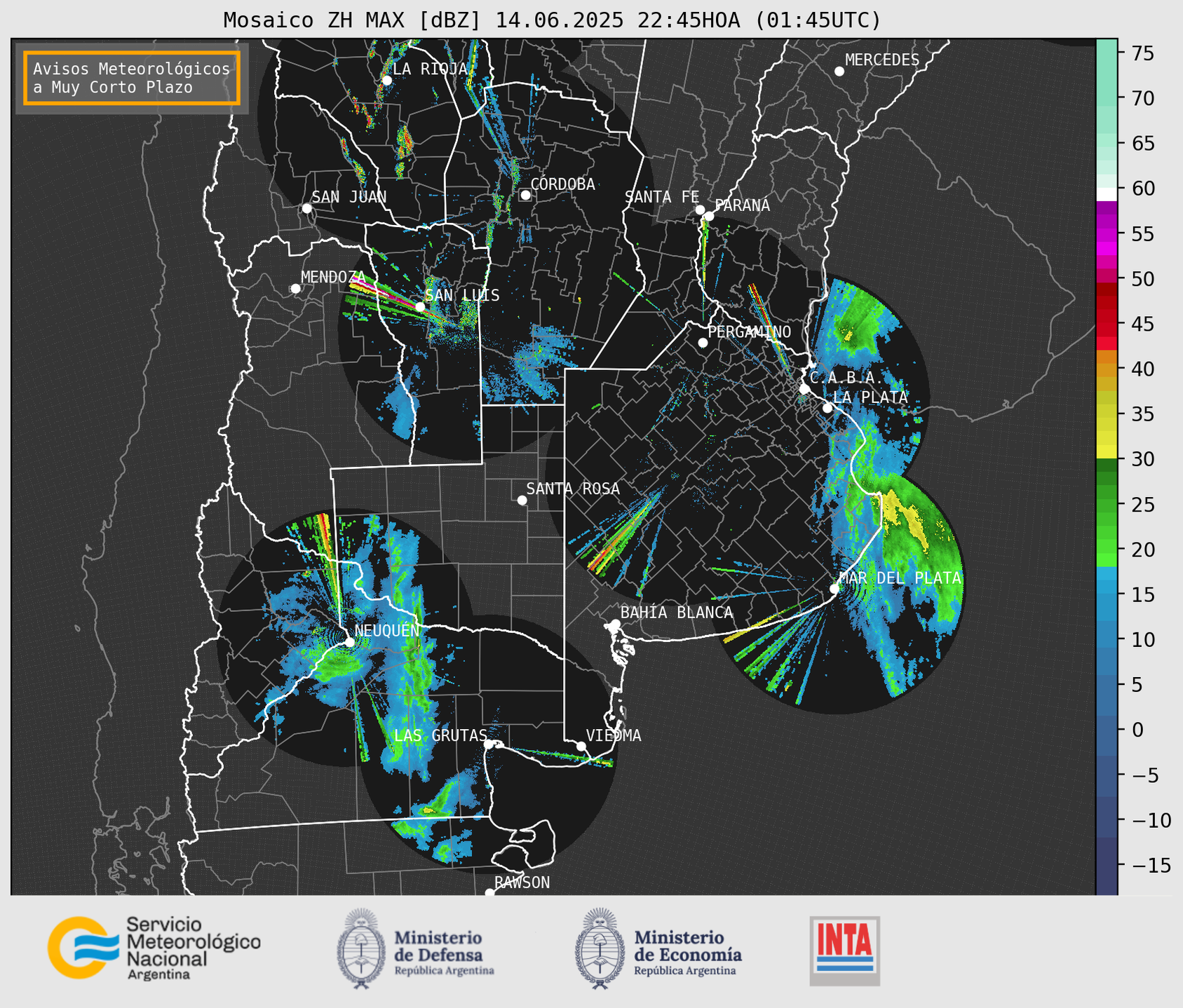Image resolution: width=1183 pixels, height=1008 pixels.
Task: Click the green radar echo northeast of C.A.B.A.
Action: coord(857,322)
